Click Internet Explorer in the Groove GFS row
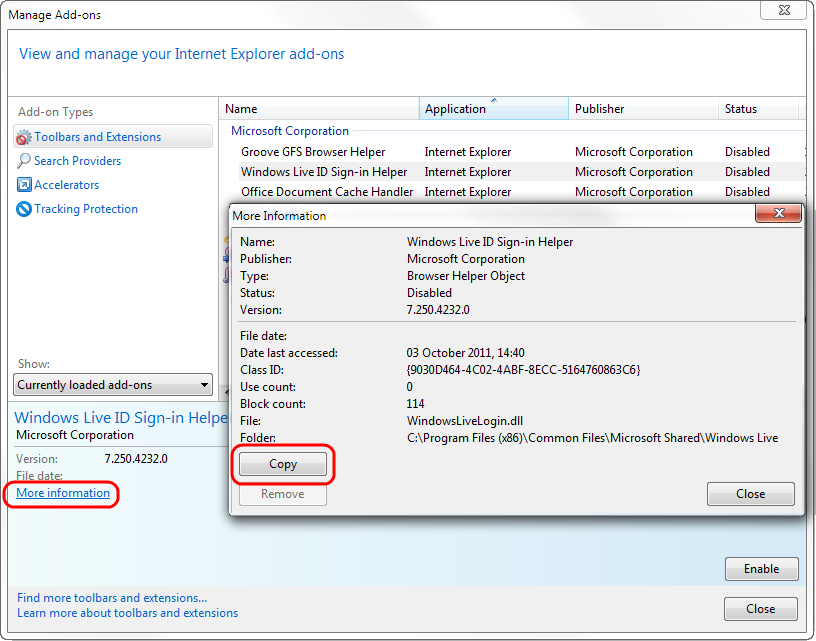The image size is (816, 641). point(468,152)
